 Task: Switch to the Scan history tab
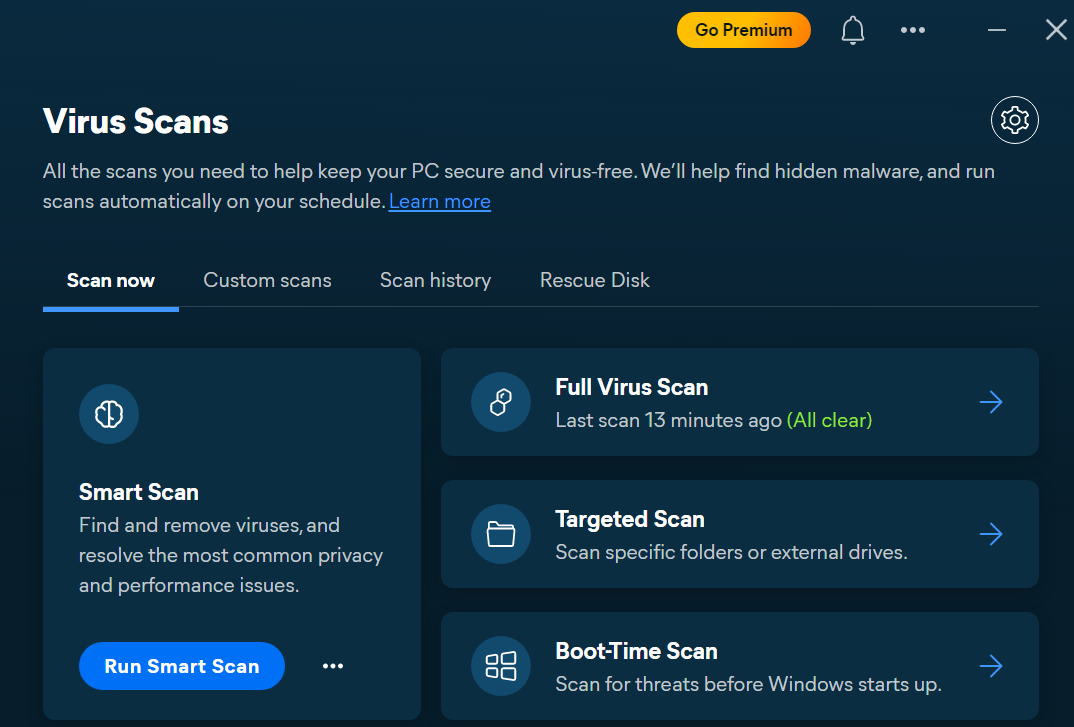click(x=436, y=280)
